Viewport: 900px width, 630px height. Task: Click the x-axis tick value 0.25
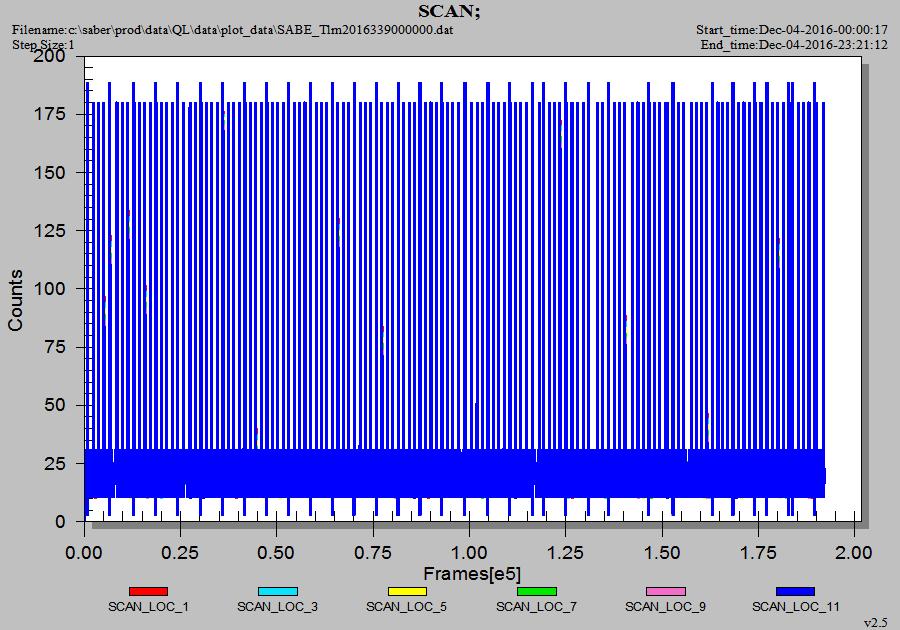click(180, 553)
